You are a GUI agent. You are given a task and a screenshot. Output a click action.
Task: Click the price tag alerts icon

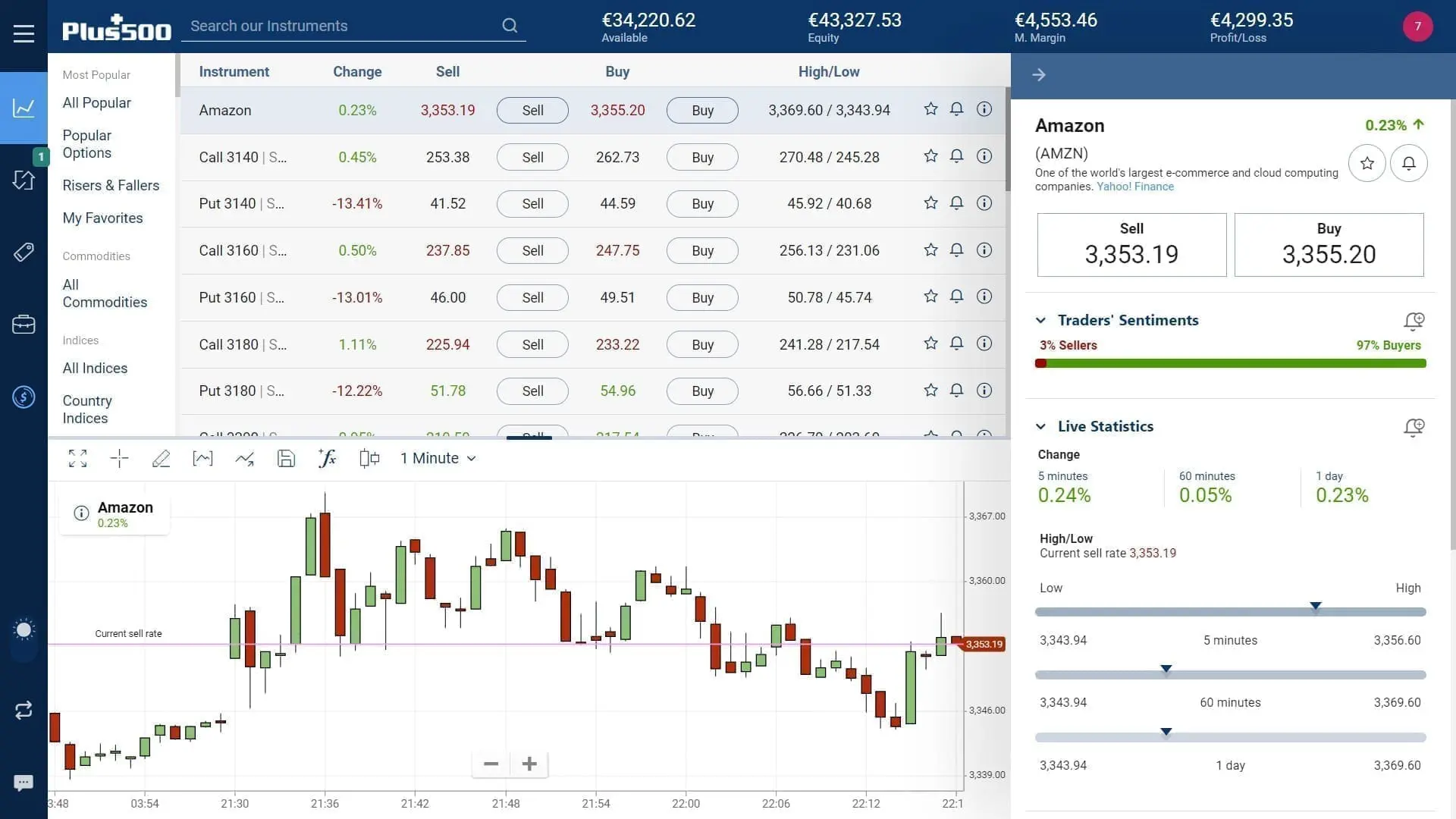pos(24,252)
